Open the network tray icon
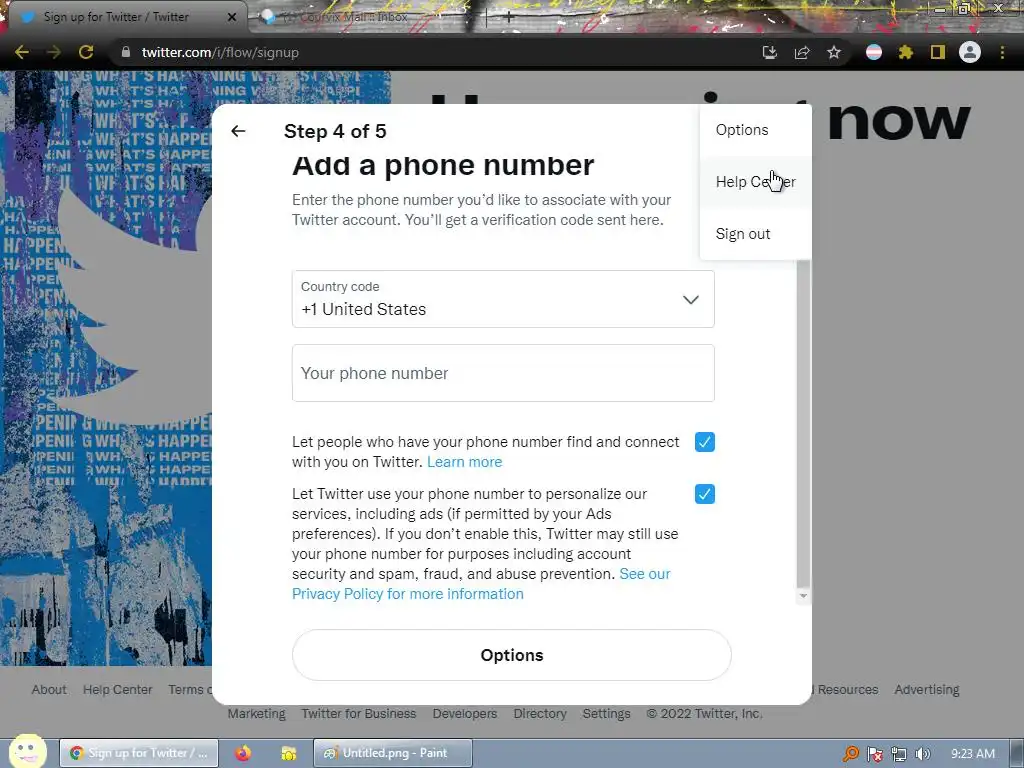 [899, 754]
